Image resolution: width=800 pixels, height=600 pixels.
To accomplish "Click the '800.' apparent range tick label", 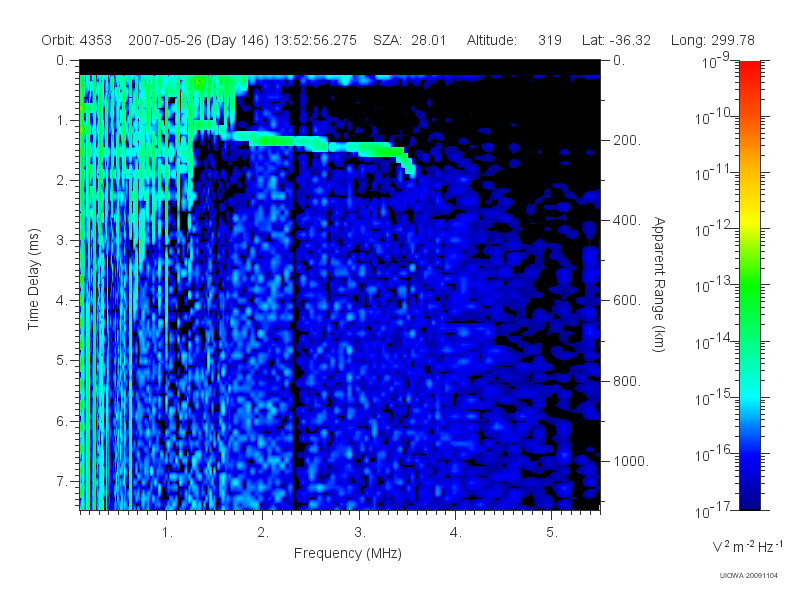I will [x=627, y=381].
